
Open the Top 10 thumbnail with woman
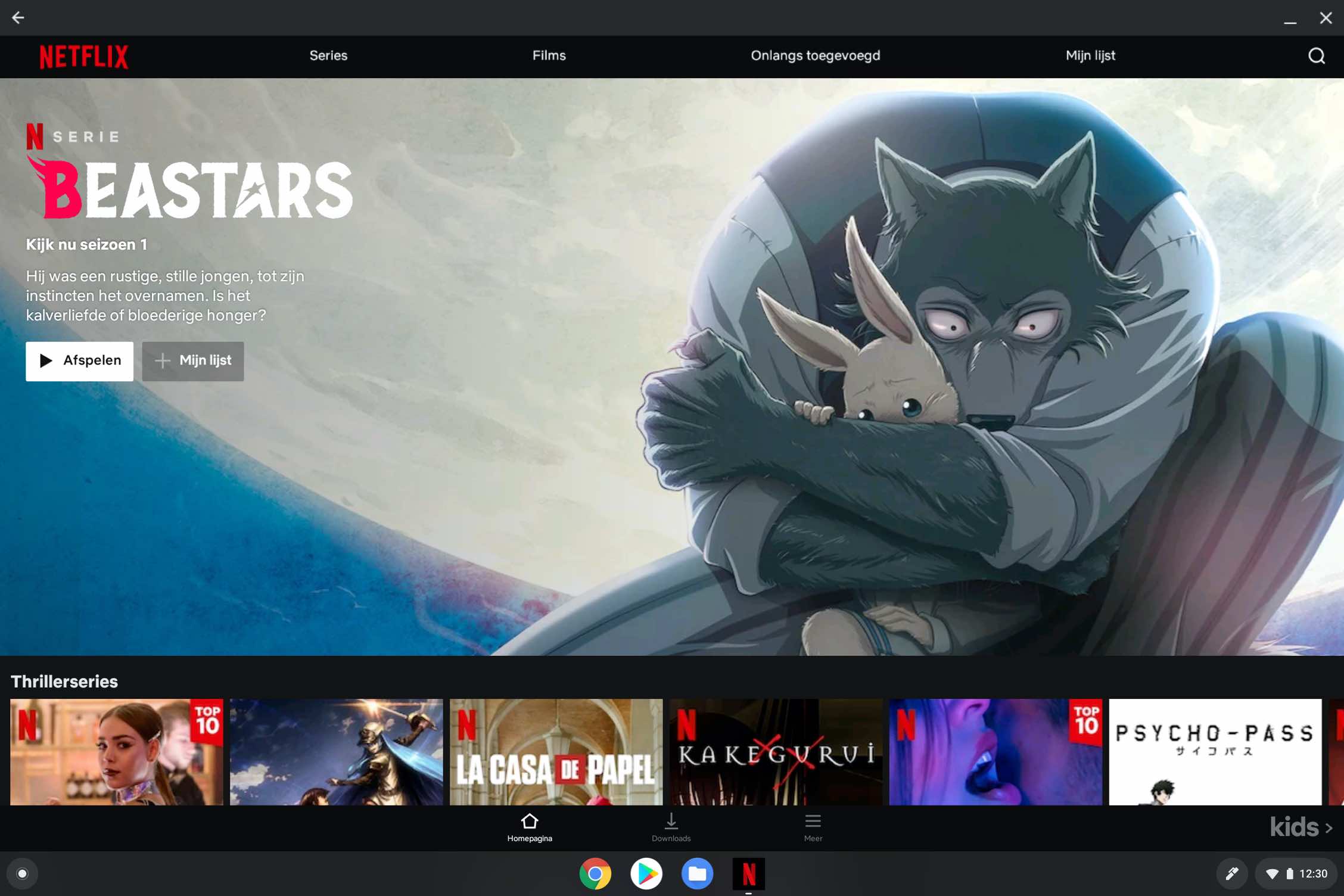point(117,752)
